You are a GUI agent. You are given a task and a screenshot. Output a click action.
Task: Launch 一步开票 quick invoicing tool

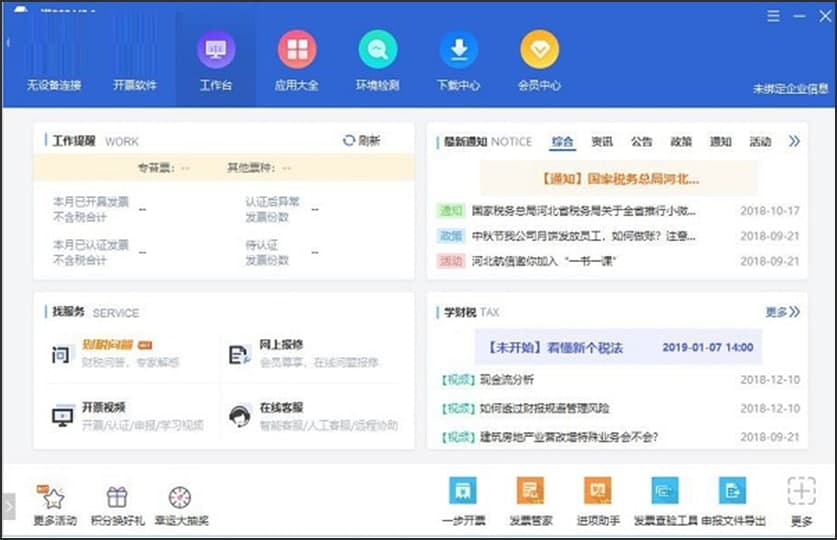[x=463, y=491]
